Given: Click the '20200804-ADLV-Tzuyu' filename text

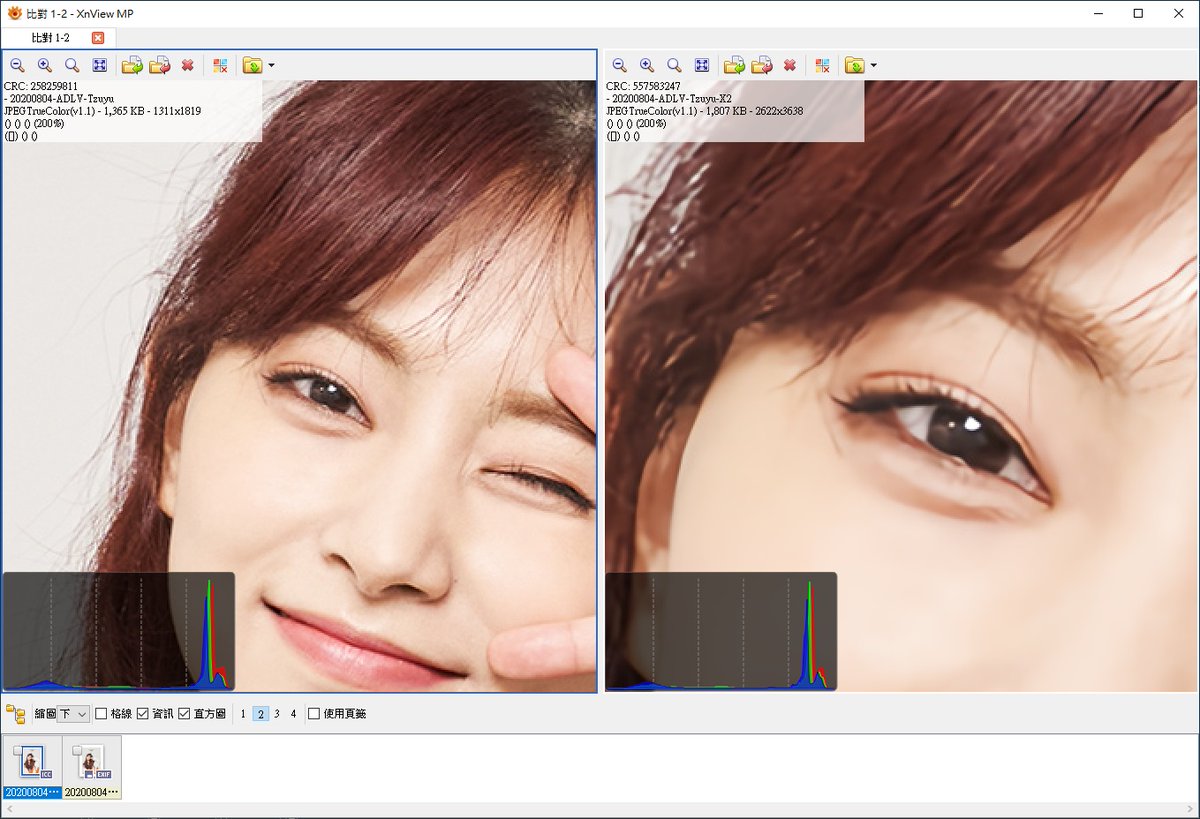Looking at the screenshot, I should pyautogui.click(x=60, y=99).
